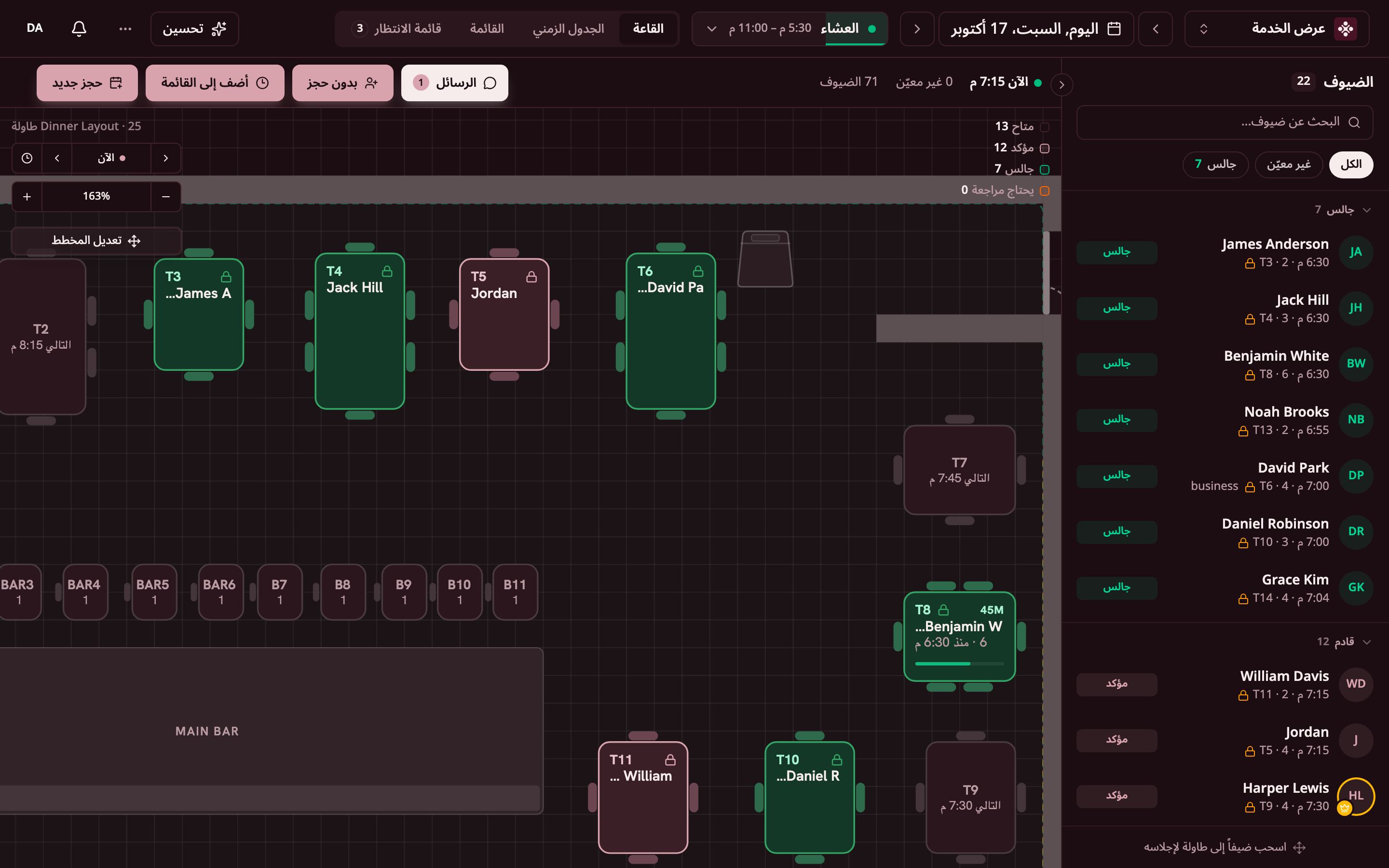Open the notifications bell

tap(79, 28)
